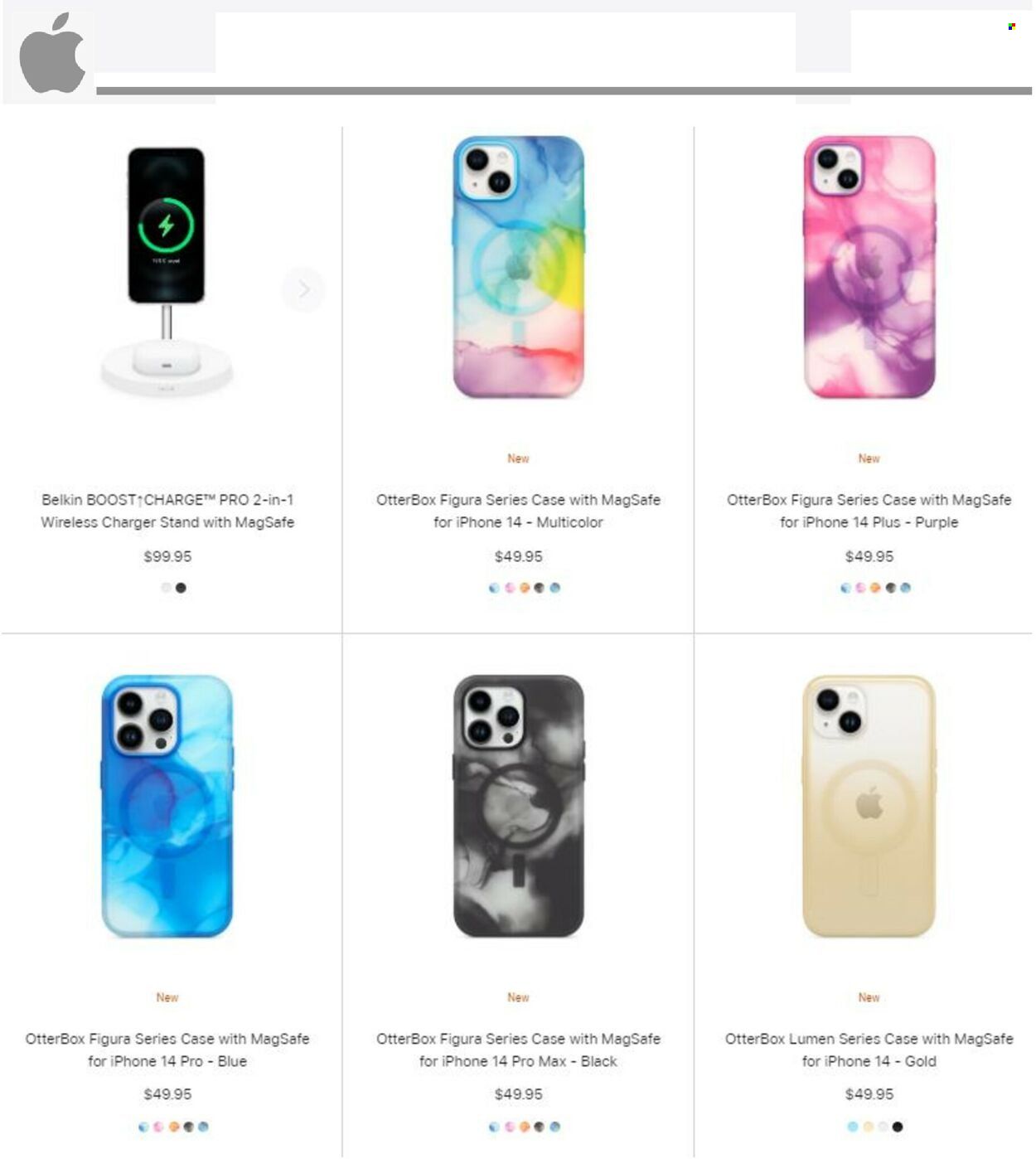Viewport: 1036px width, 1159px height.
Task: Click the black Figura case product image
Action: (x=518, y=806)
